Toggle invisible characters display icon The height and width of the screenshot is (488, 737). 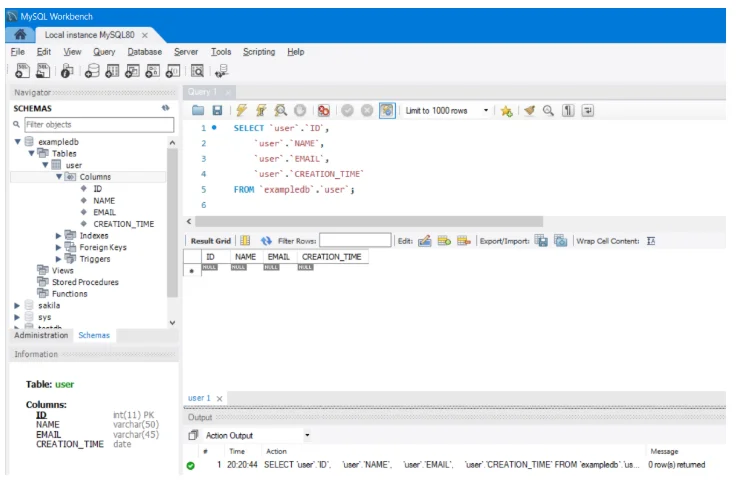568,110
